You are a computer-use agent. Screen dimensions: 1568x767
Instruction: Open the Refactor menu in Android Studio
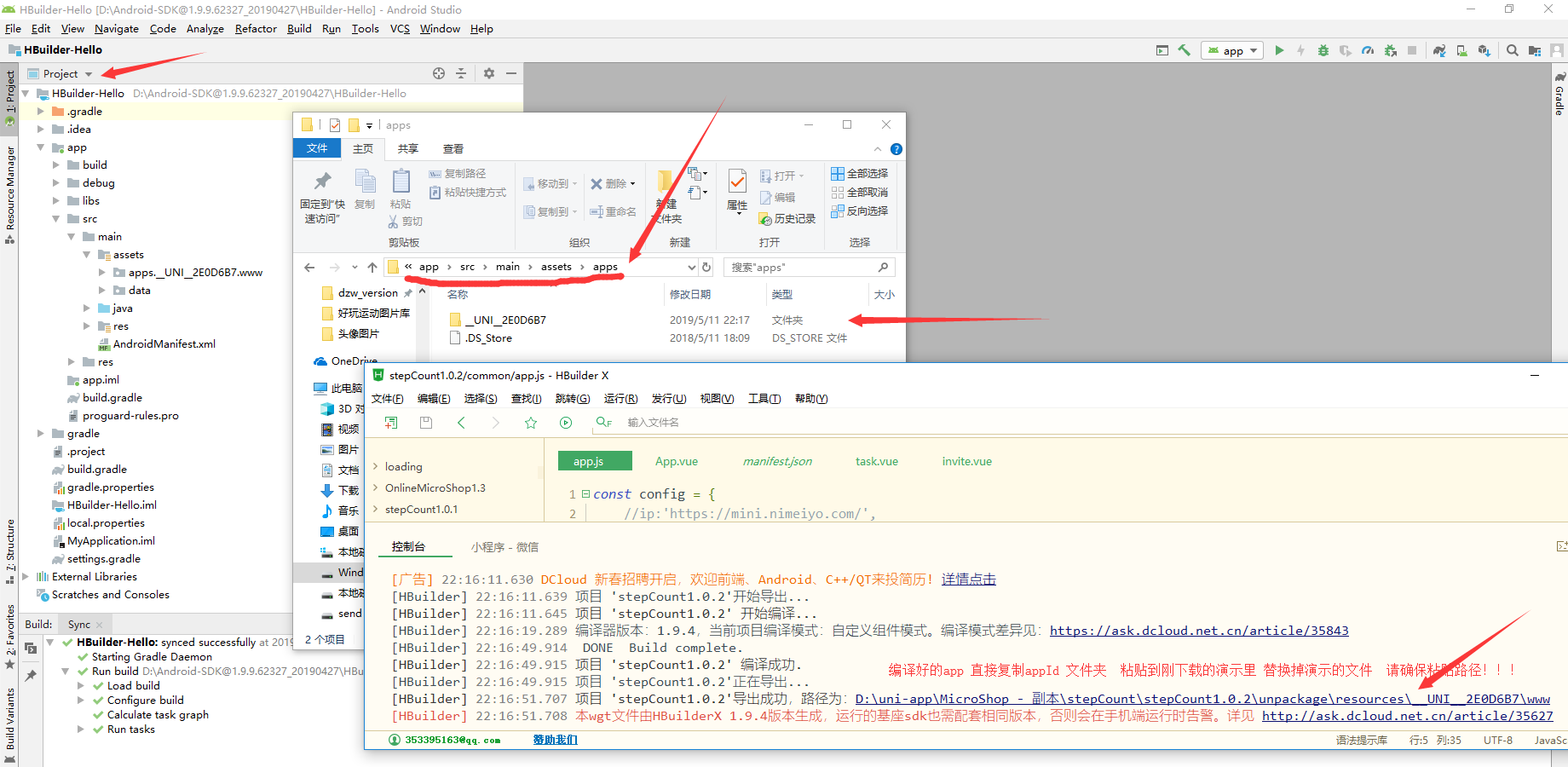coord(256,28)
